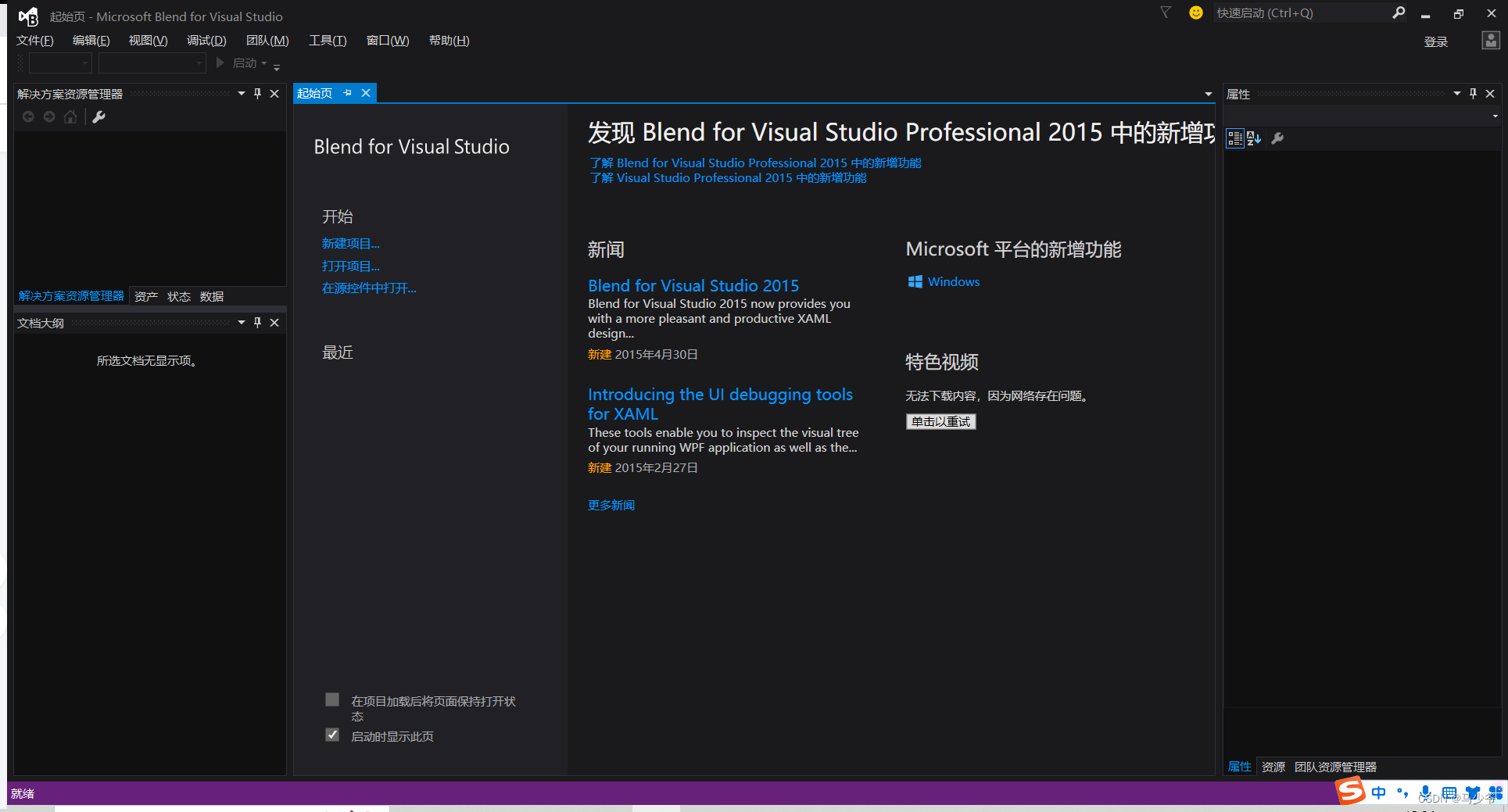Pin the Document Outline (文档大纲) panel
This screenshot has width=1508, height=812.
pos(257,323)
